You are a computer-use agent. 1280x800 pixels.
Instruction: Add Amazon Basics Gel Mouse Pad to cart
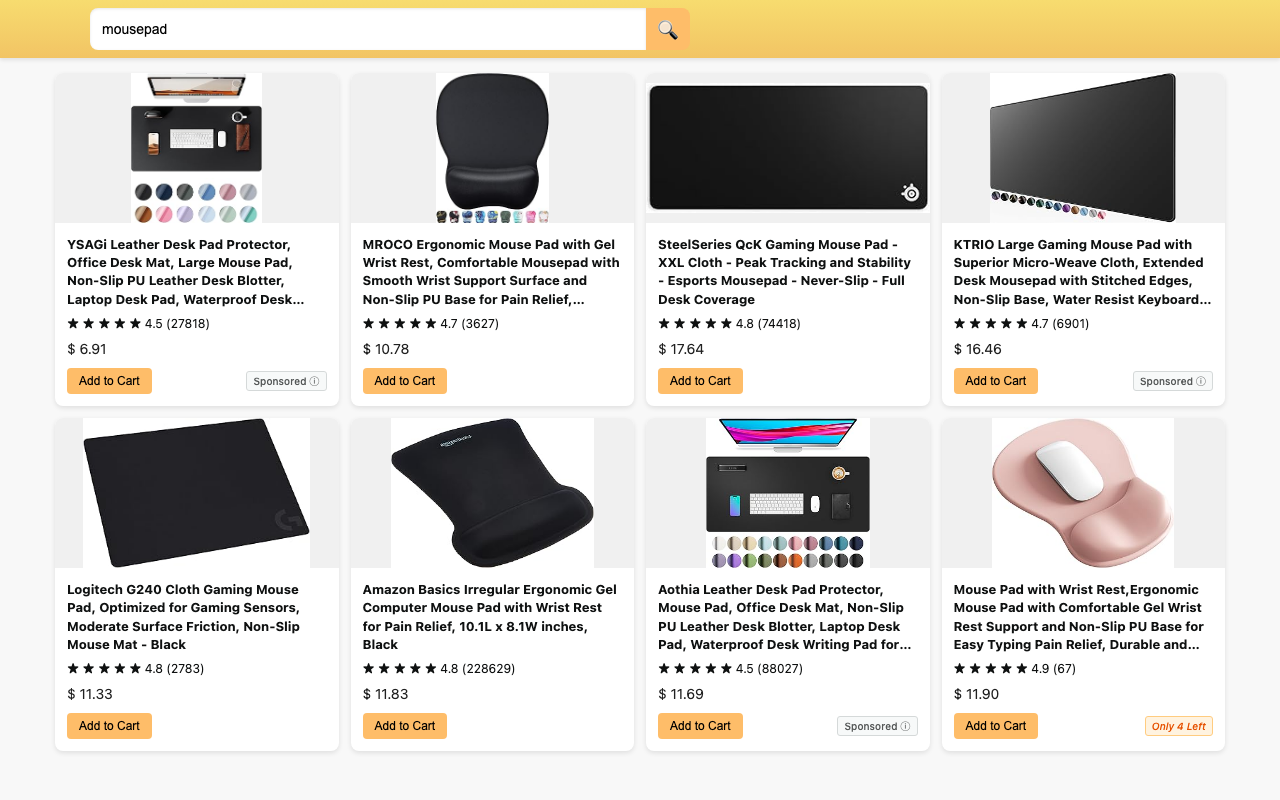tap(405, 726)
